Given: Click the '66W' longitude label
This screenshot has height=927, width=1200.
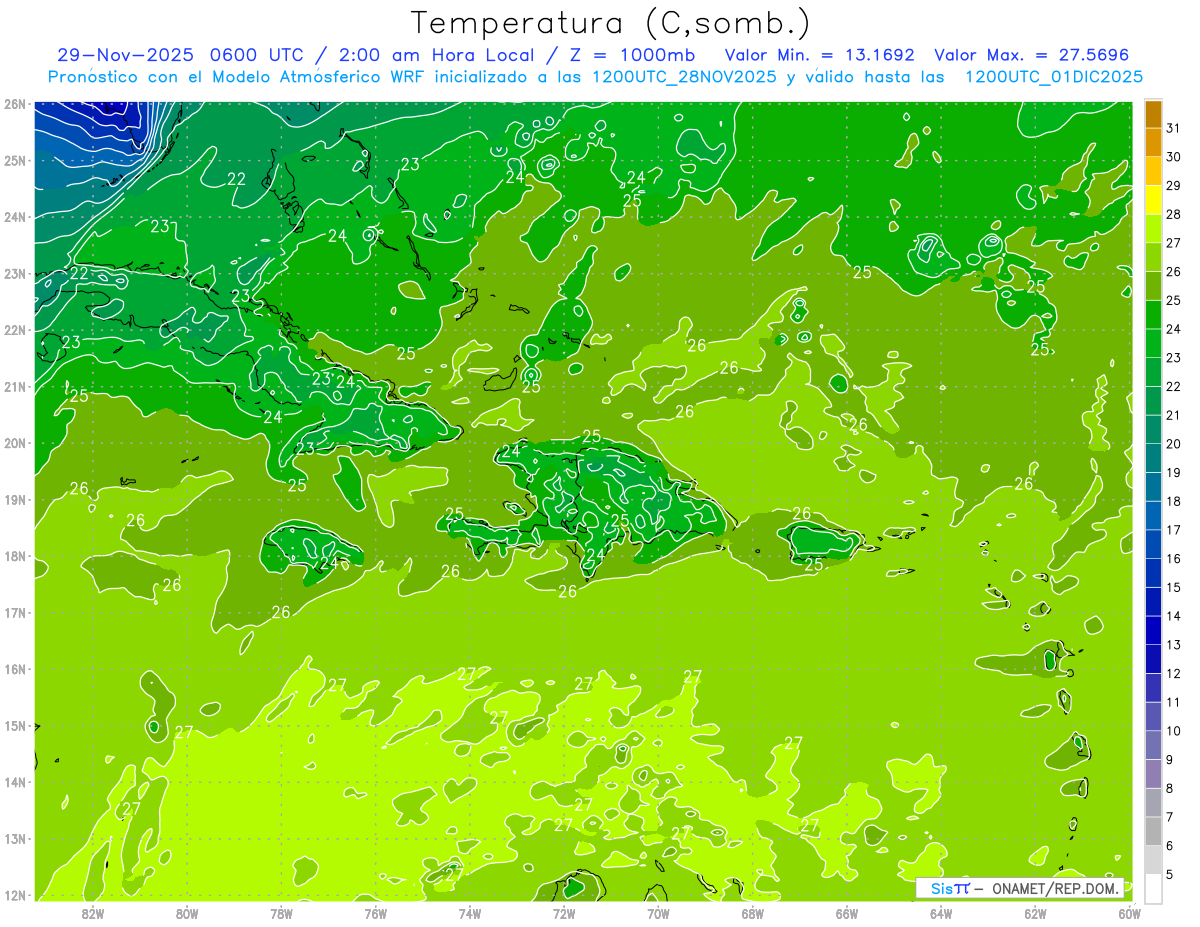Looking at the screenshot, I should point(846,913).
